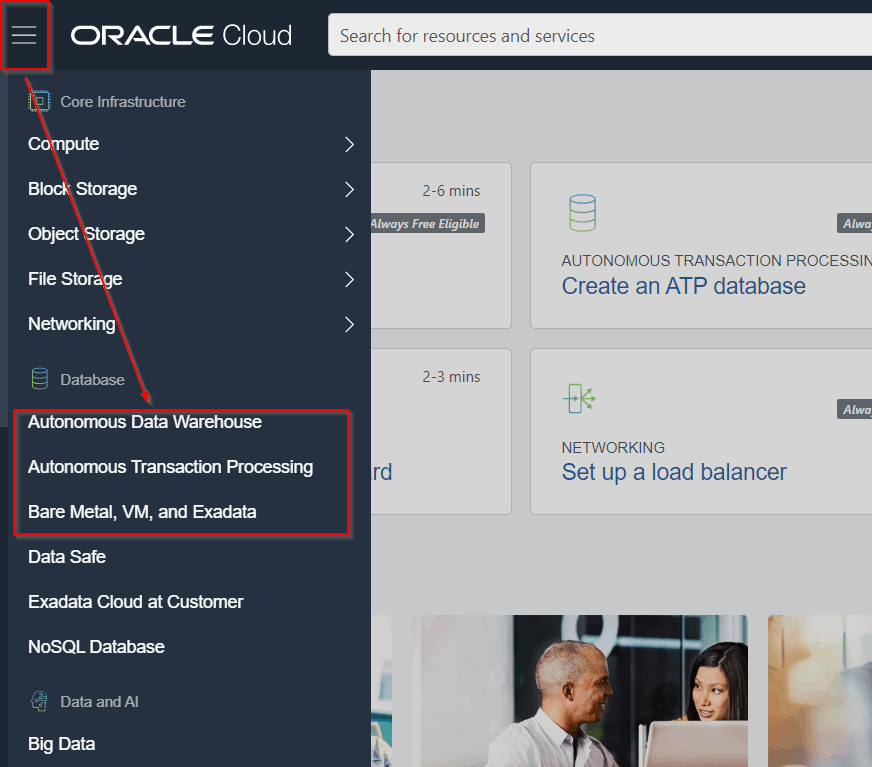This screenshot has height=767, width=872.
Task: Expand the Object Storage submenu arrow
Action: 349,234
